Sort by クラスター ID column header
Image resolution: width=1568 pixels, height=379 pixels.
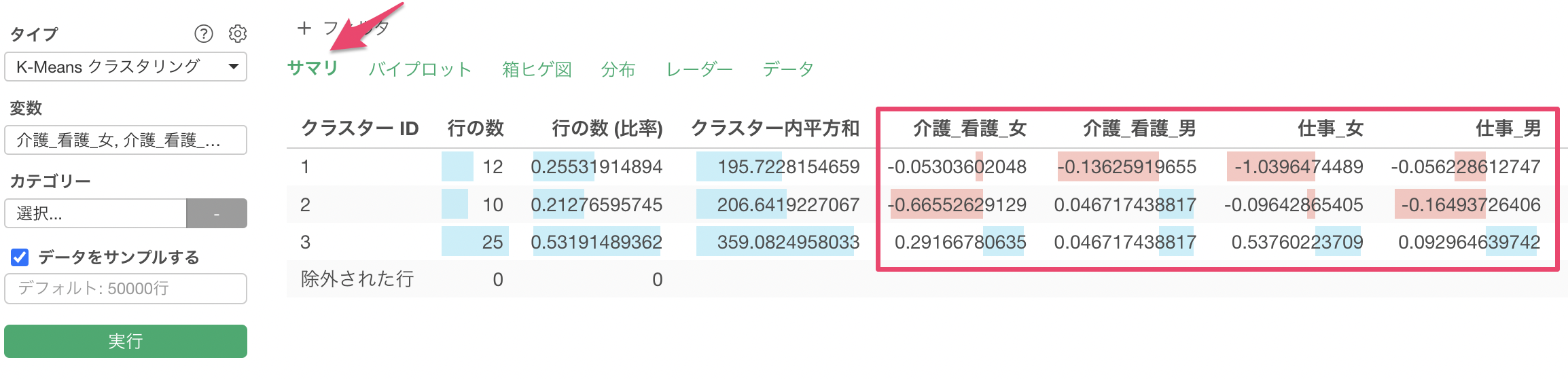coord(359,128)
